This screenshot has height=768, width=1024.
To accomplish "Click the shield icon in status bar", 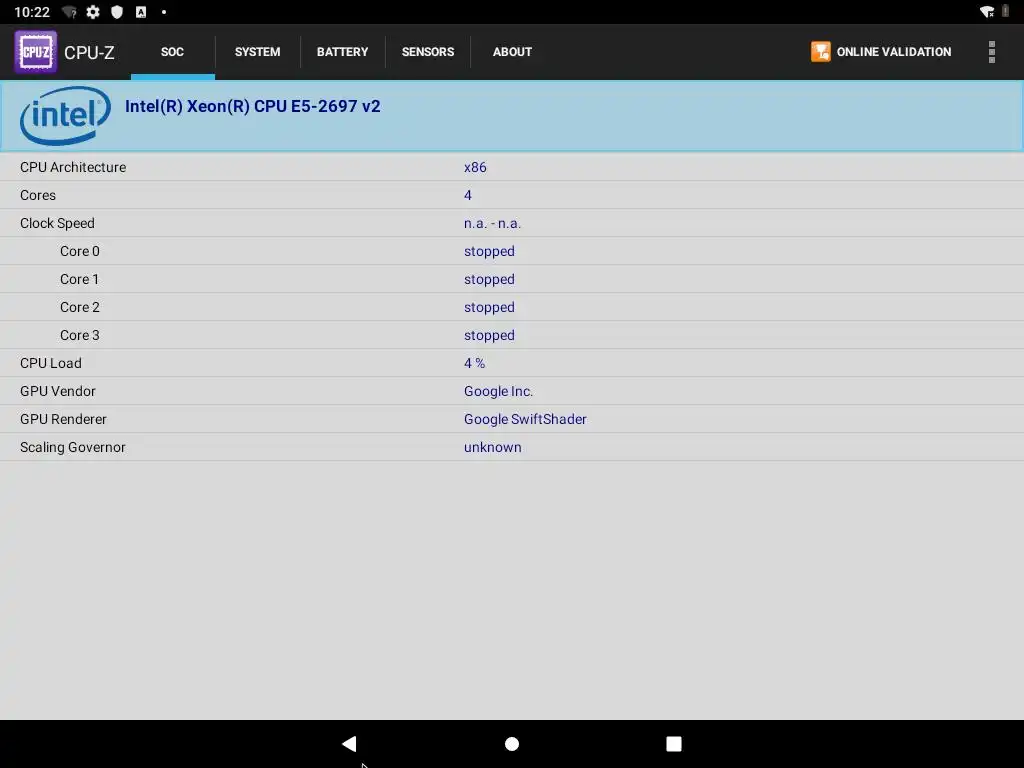I will [117, 12].
